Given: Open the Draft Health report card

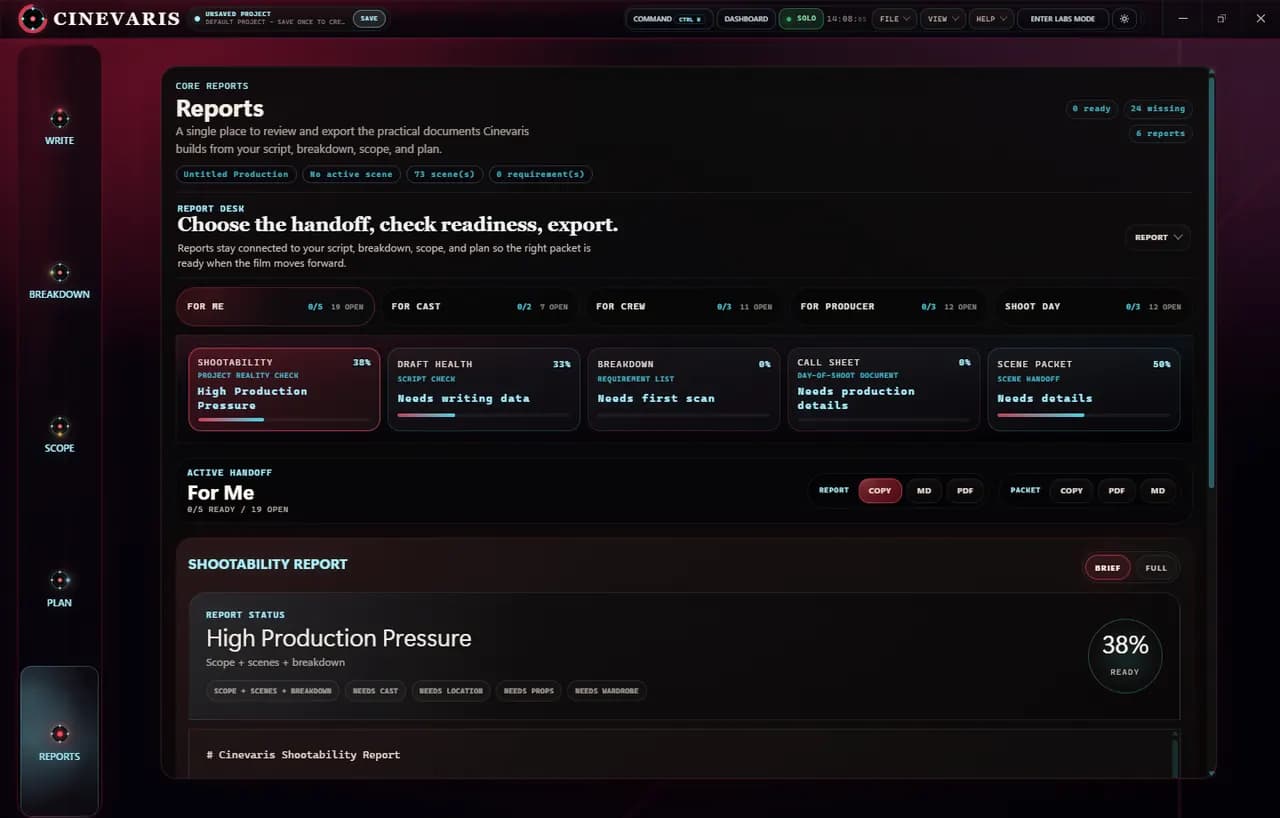Looking at the screenshot, I should point(484,389).
